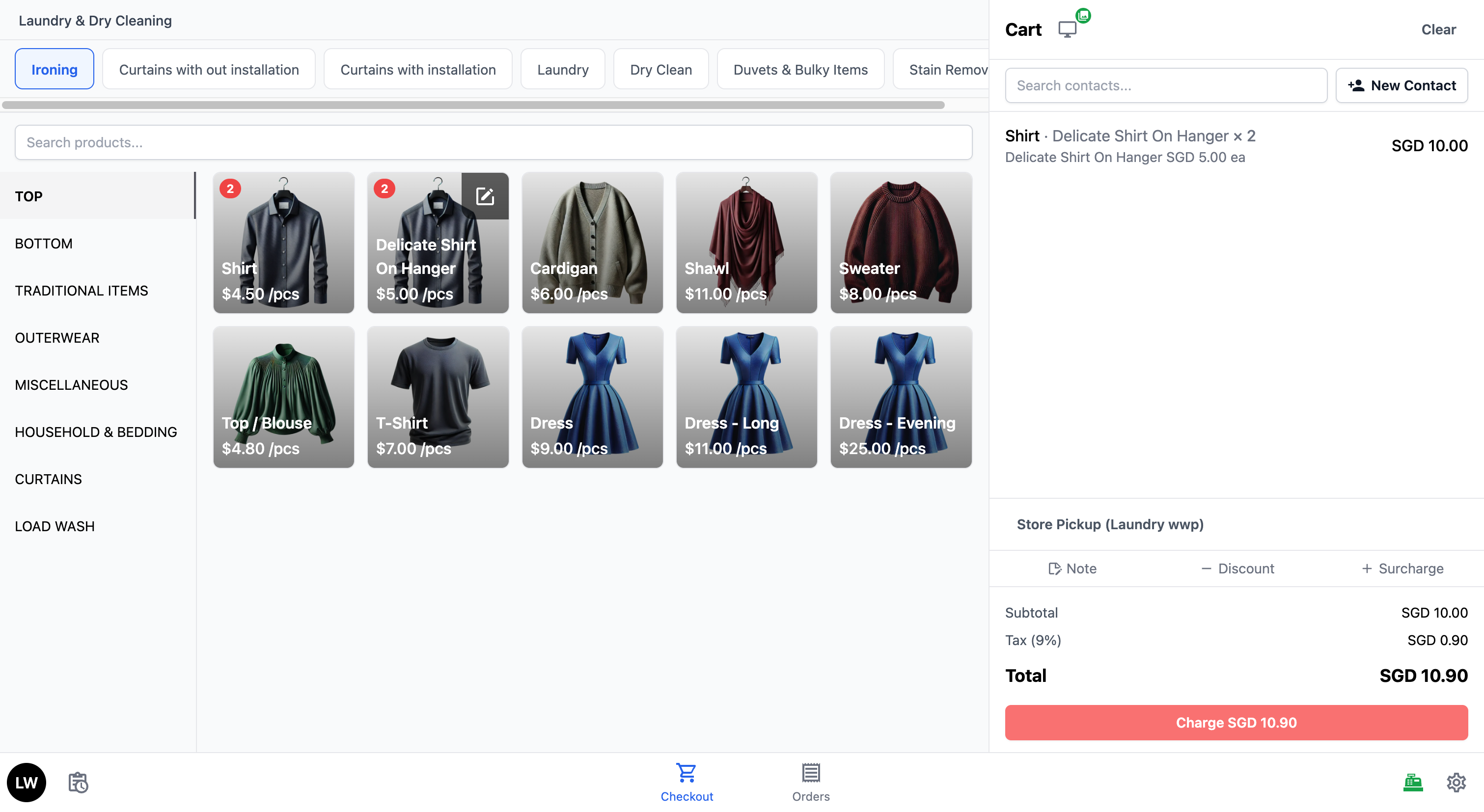Add a Discount to order

point(1237,568)
